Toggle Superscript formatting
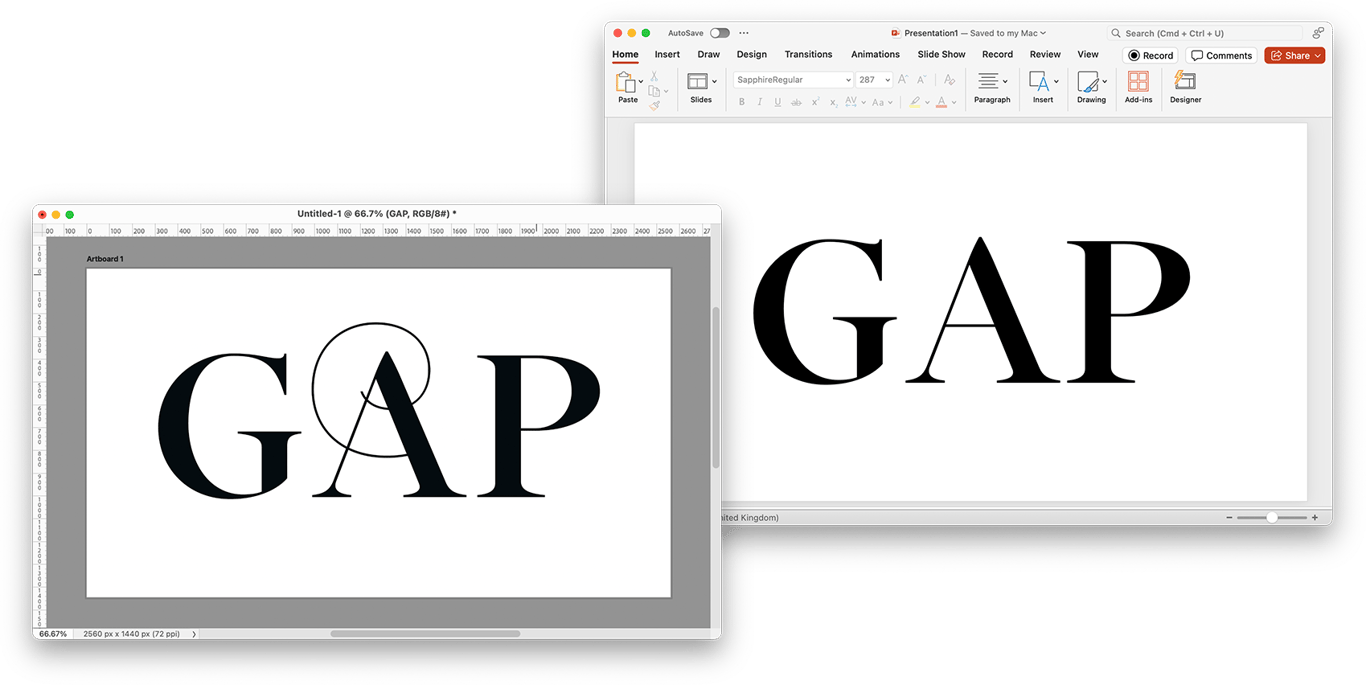1366x685 pixels. click(815, 102)
